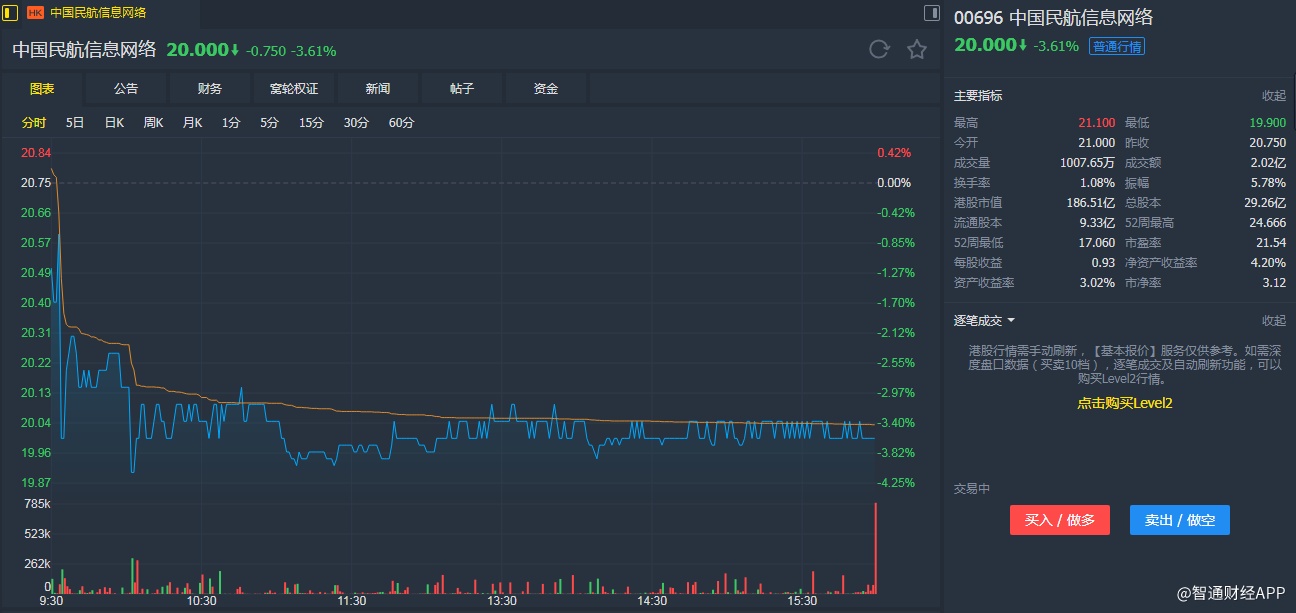Click the 买入 / 做多 button

coord(1060,520)
